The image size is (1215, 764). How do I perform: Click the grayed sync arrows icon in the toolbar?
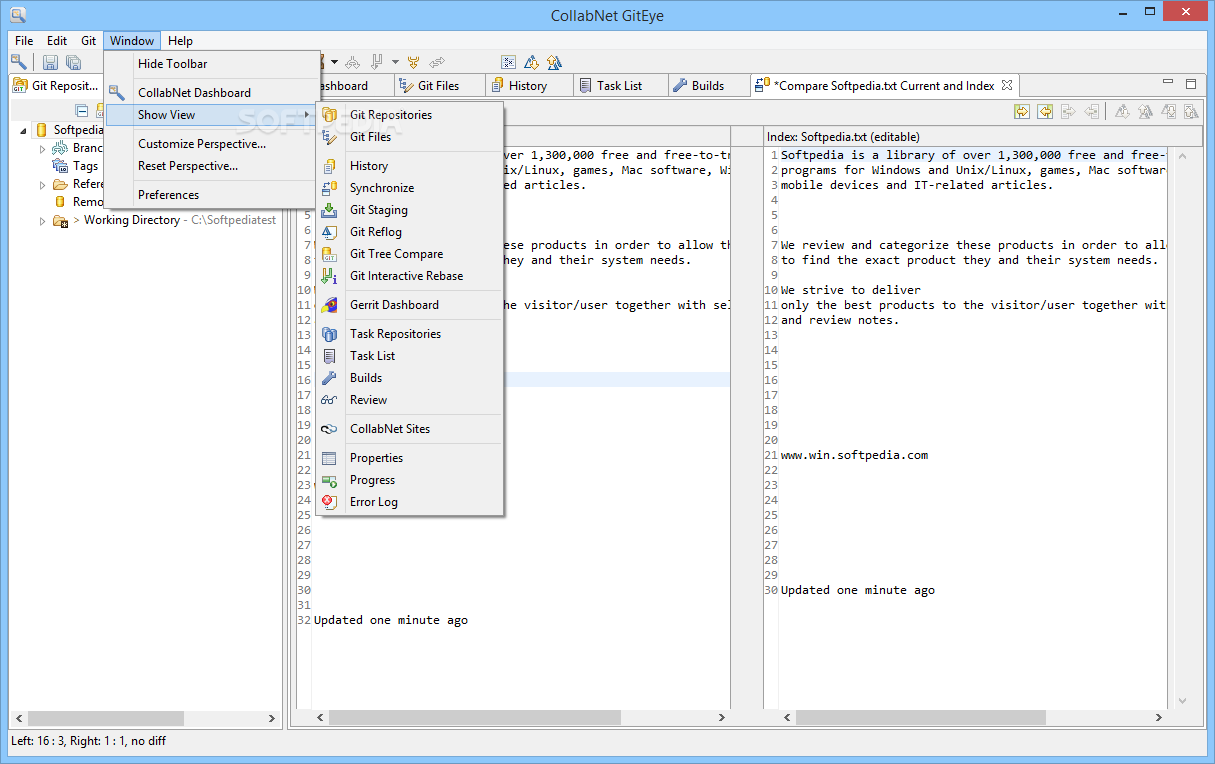point(437,62)
